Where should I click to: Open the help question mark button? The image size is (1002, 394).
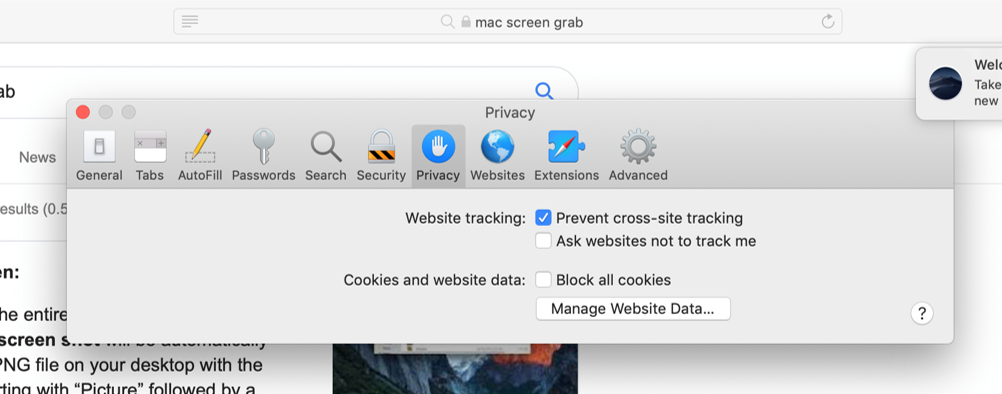(x=921, y=314)
